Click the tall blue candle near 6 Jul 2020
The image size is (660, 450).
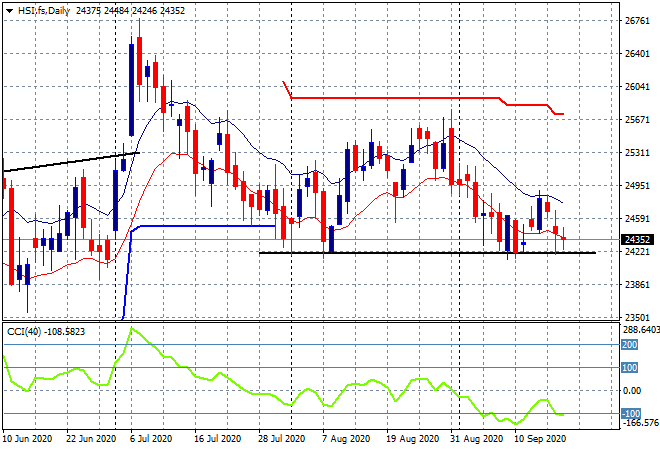(x=131, y=90)
